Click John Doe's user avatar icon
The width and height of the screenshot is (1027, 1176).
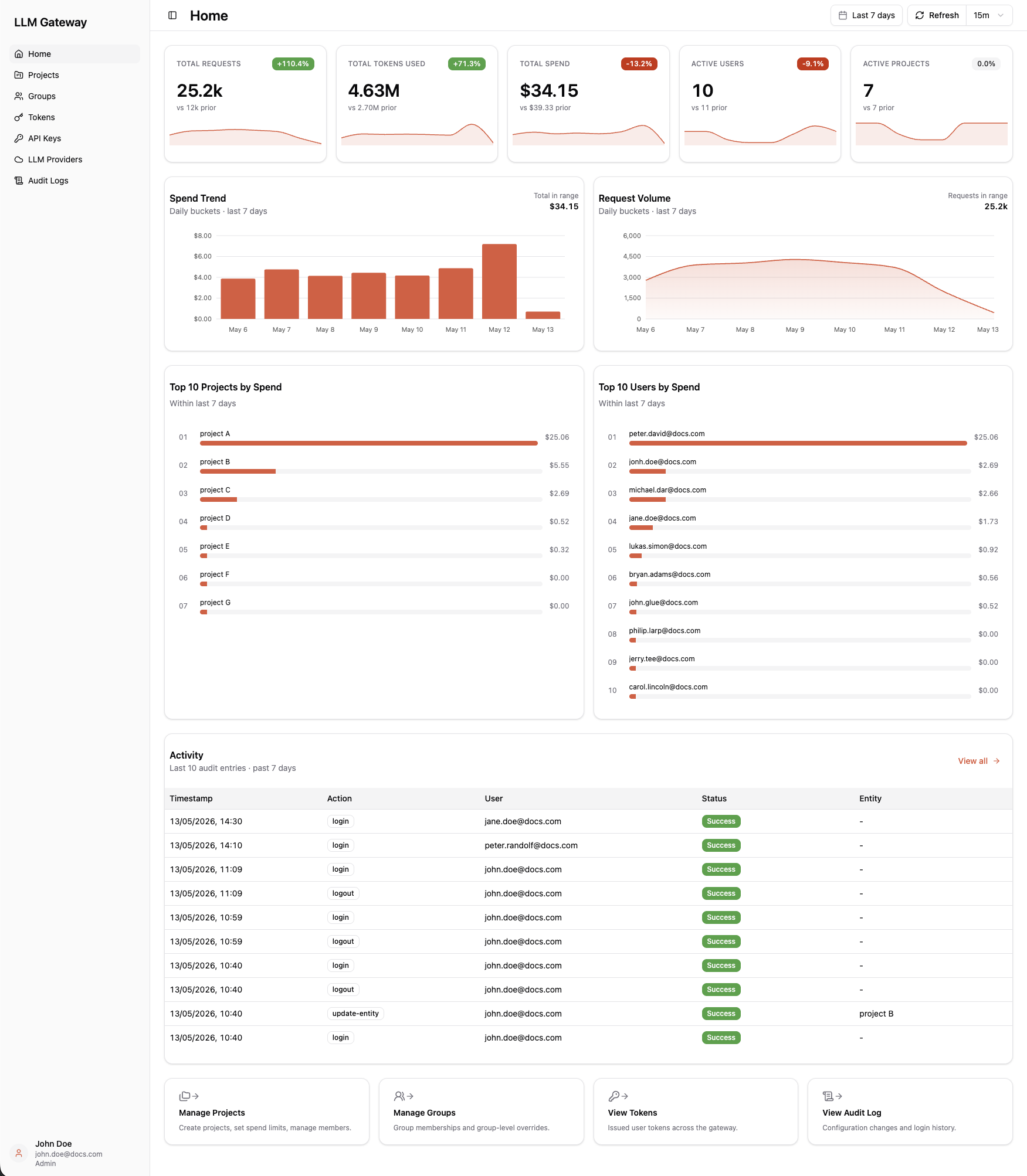point(19,1153)
